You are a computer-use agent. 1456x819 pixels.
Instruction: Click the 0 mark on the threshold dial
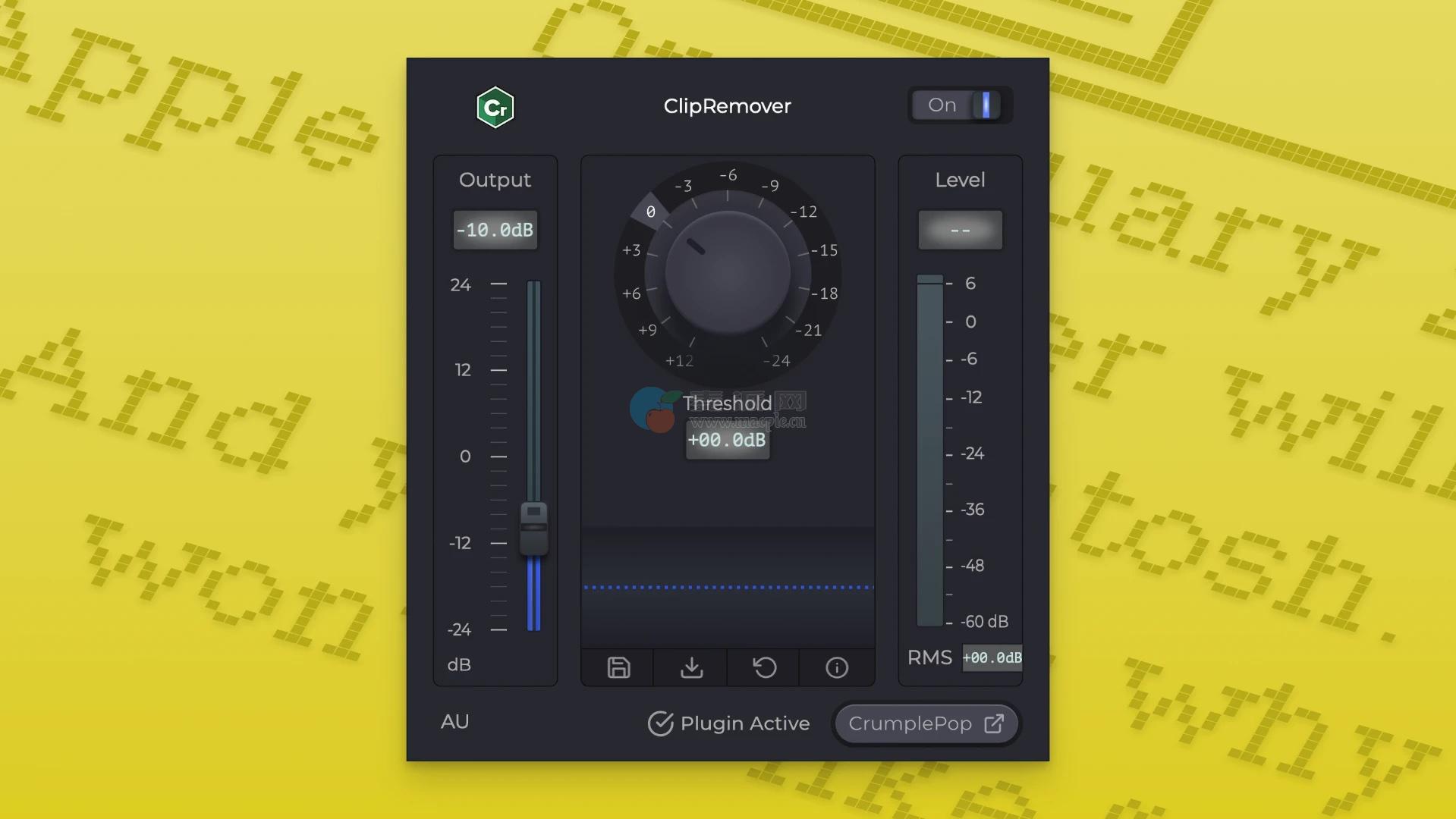pos(650,212)
